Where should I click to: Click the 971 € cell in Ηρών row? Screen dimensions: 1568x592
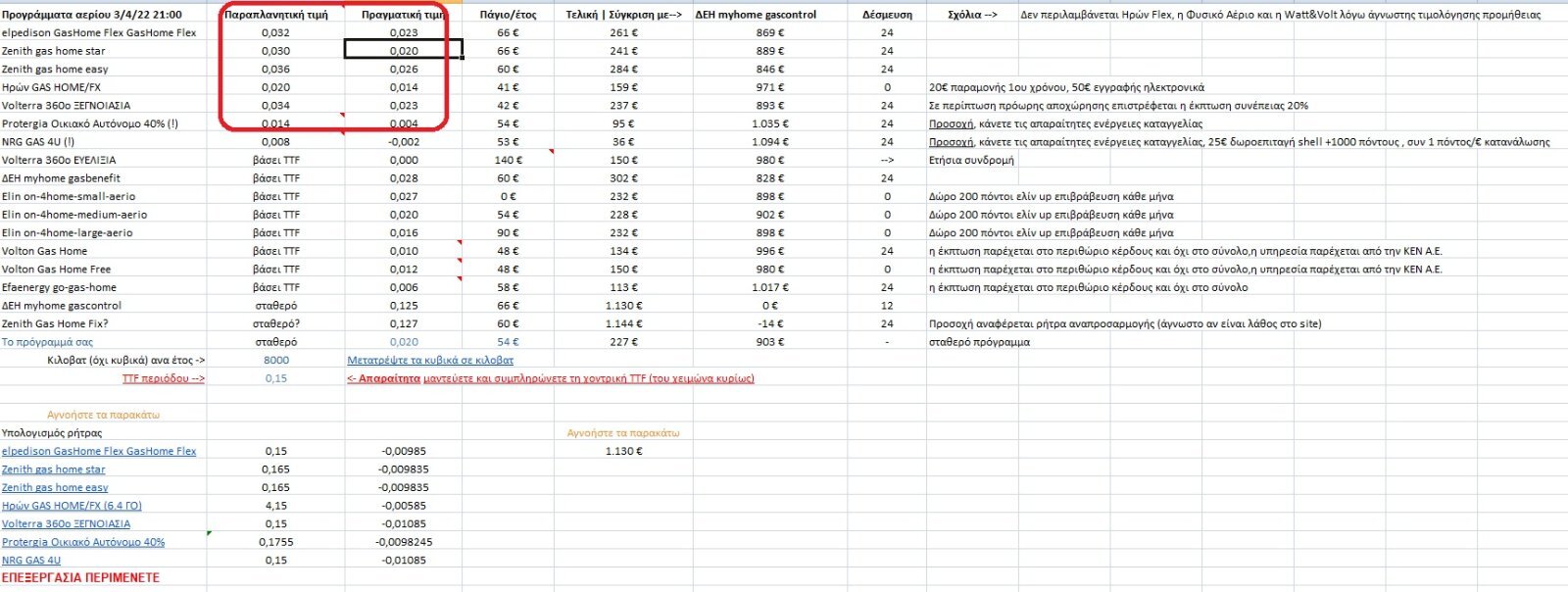pyautogui.click(x=770, y=87)
